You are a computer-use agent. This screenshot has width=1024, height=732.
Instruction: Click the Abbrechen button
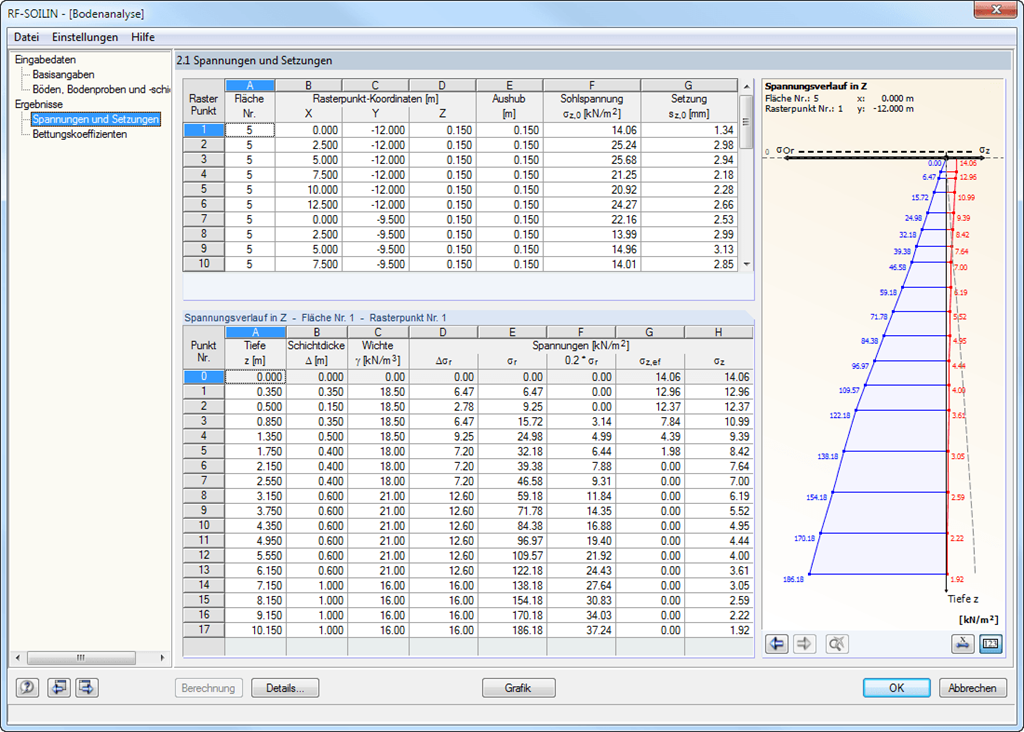pyautogui.click(x=972, y=688)
